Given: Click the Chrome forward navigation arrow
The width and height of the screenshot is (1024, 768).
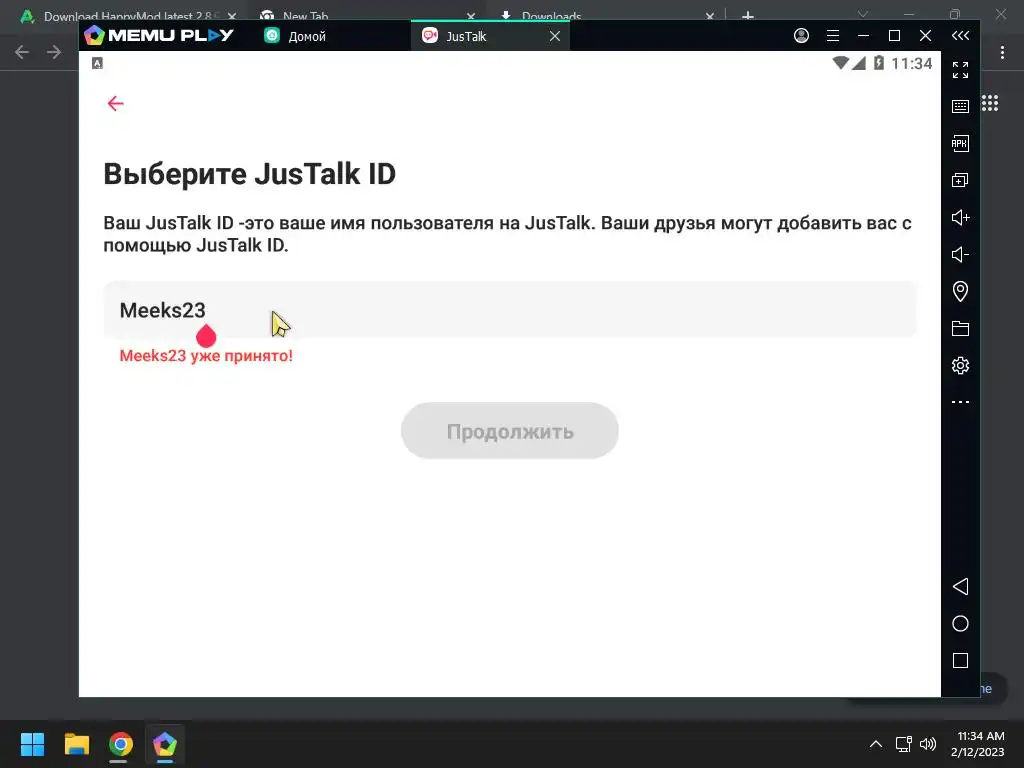Looking at the screenshot, I should point(54,52).
